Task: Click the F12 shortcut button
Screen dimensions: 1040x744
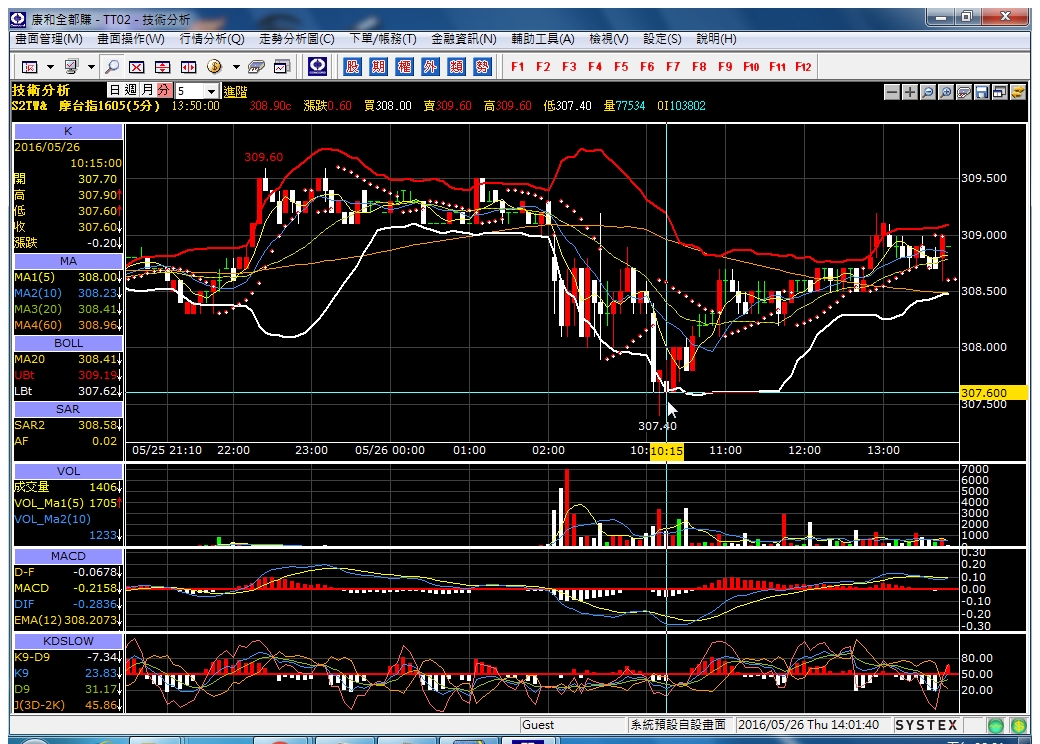Action: [803, 67]
